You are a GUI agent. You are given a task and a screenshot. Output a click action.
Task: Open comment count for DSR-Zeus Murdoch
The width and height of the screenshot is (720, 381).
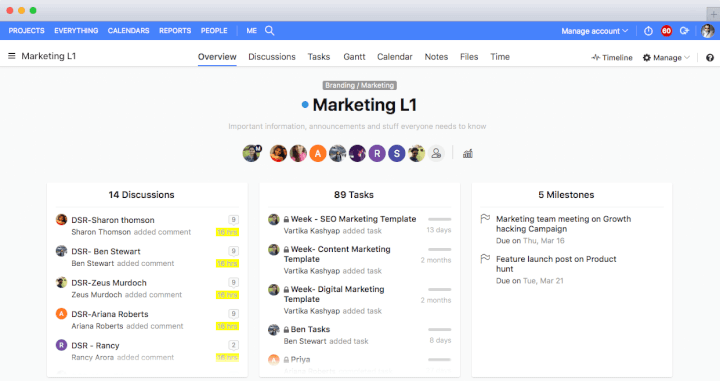coord(233,282)
